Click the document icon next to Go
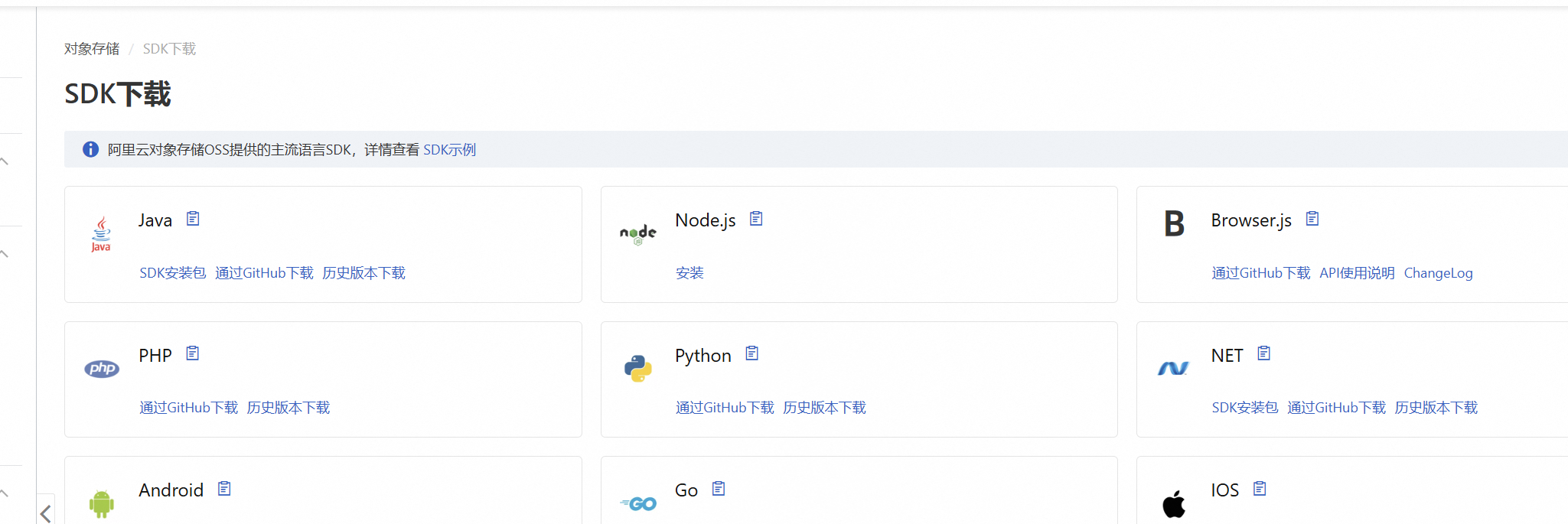The image size is (1568, 524). (x=719, y=489)
